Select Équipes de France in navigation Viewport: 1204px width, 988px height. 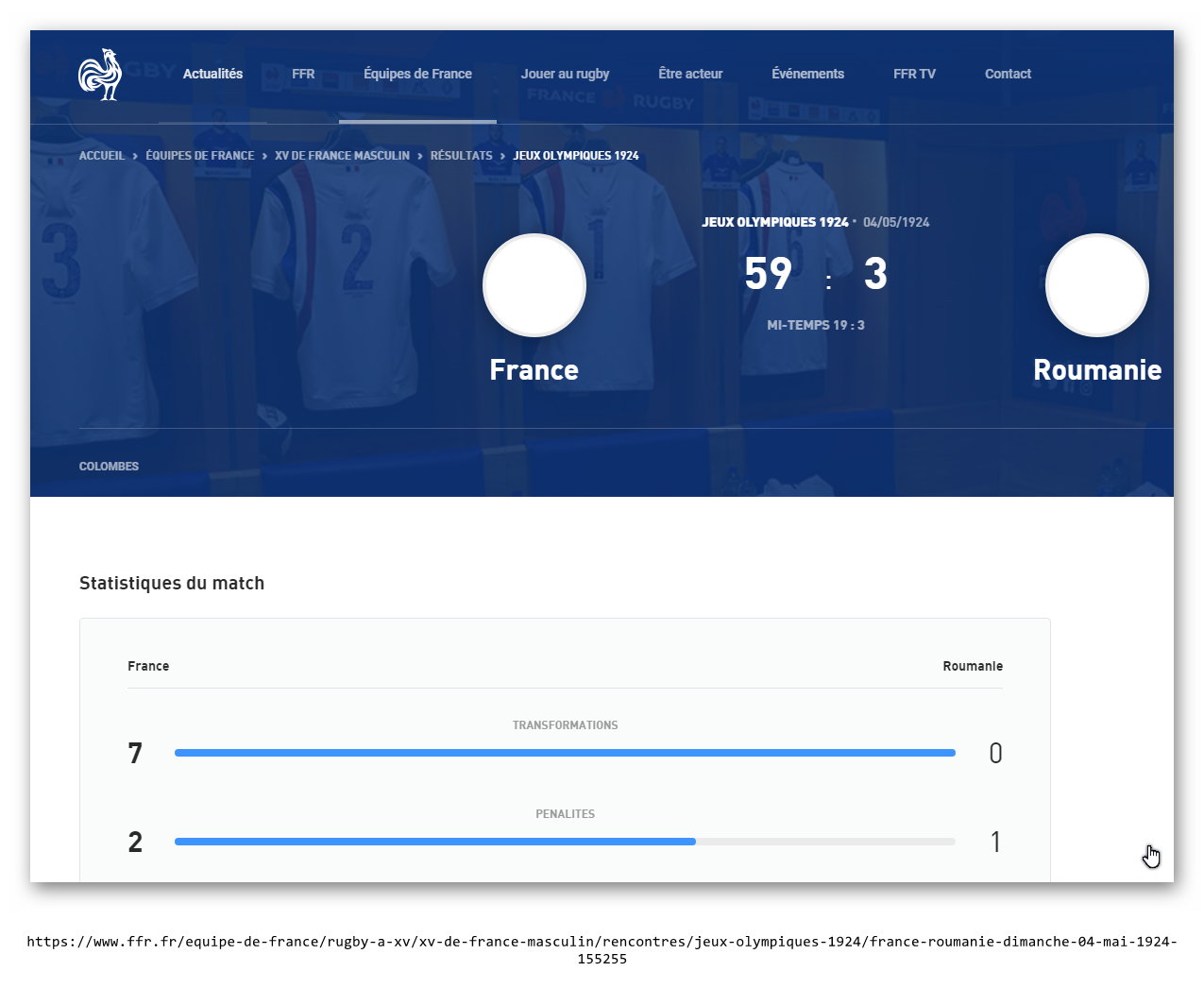tap(417, 74)
